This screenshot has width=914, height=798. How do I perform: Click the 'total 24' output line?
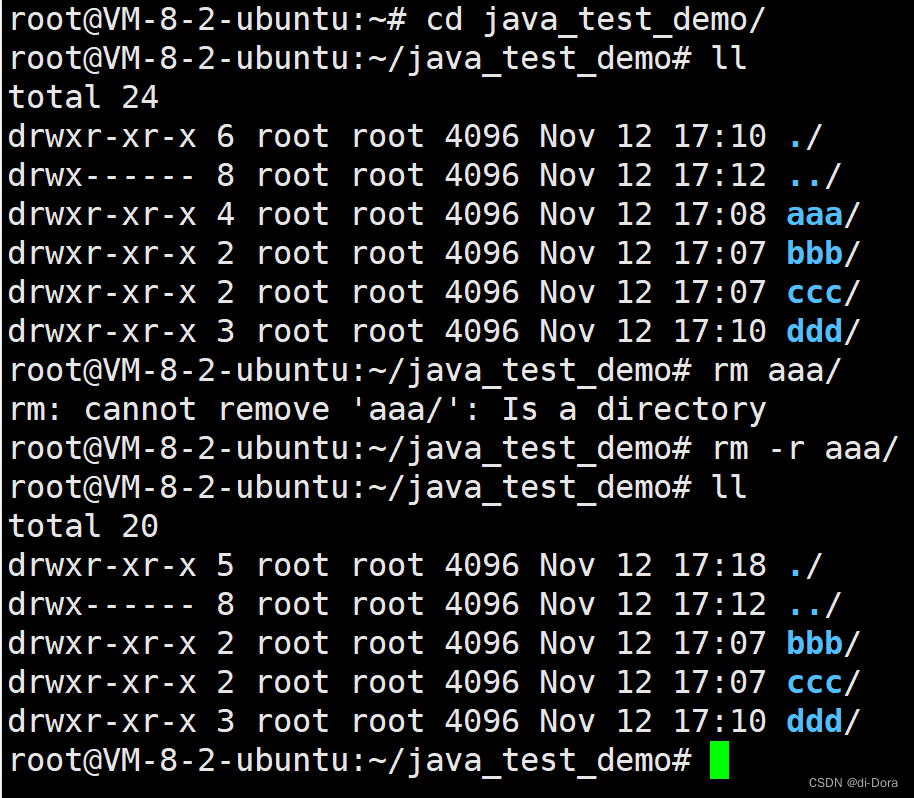83,97
